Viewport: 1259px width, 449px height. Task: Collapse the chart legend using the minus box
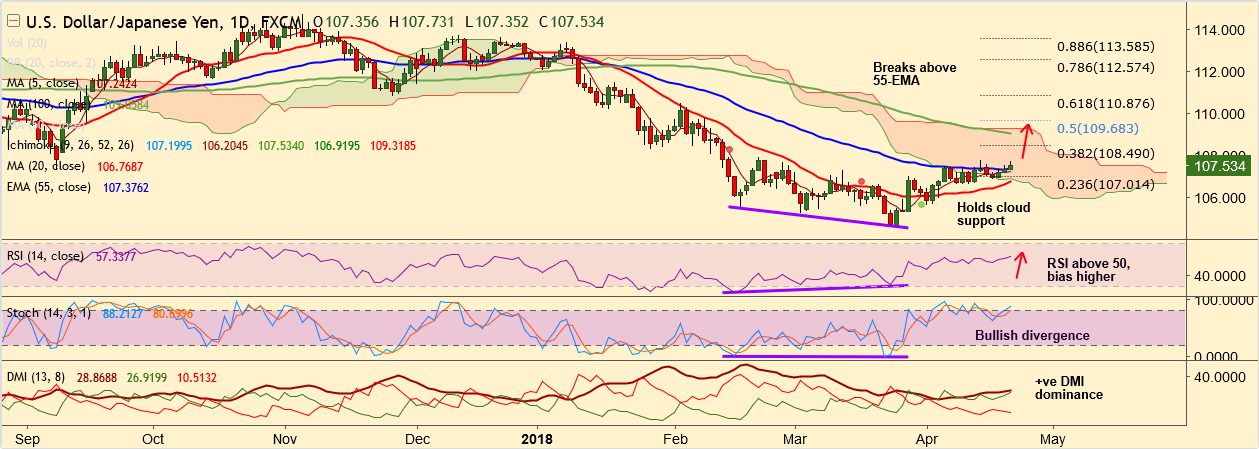[12, 21]
